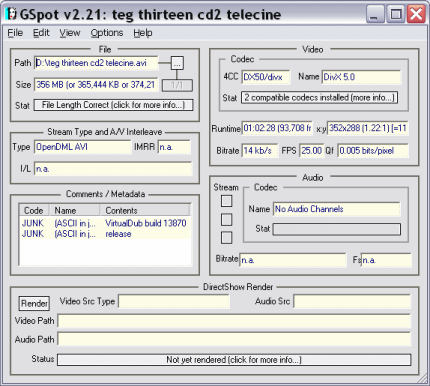This screenshot has width=430, height=386.
Task: Click the video Bitrate field '14 kb/s'
Action: [x=260, y=151]
